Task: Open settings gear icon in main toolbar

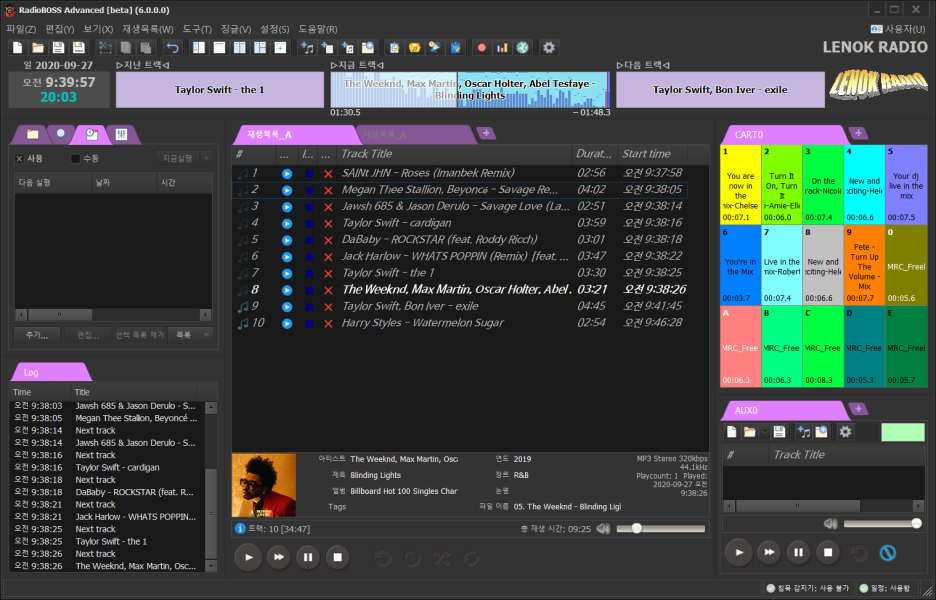Action: click(549, 48)
